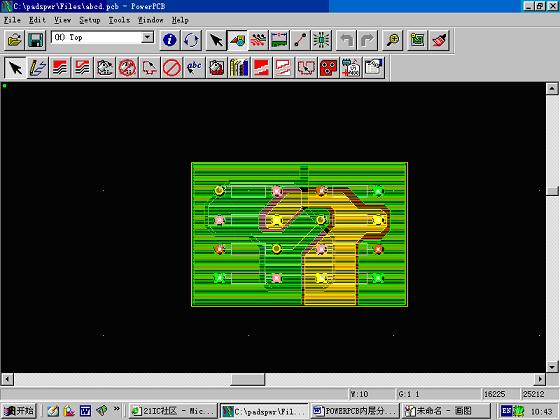Switch to the POWERPCB Word document taskbar button
This screenshot has height=420, width=560.
355,411
